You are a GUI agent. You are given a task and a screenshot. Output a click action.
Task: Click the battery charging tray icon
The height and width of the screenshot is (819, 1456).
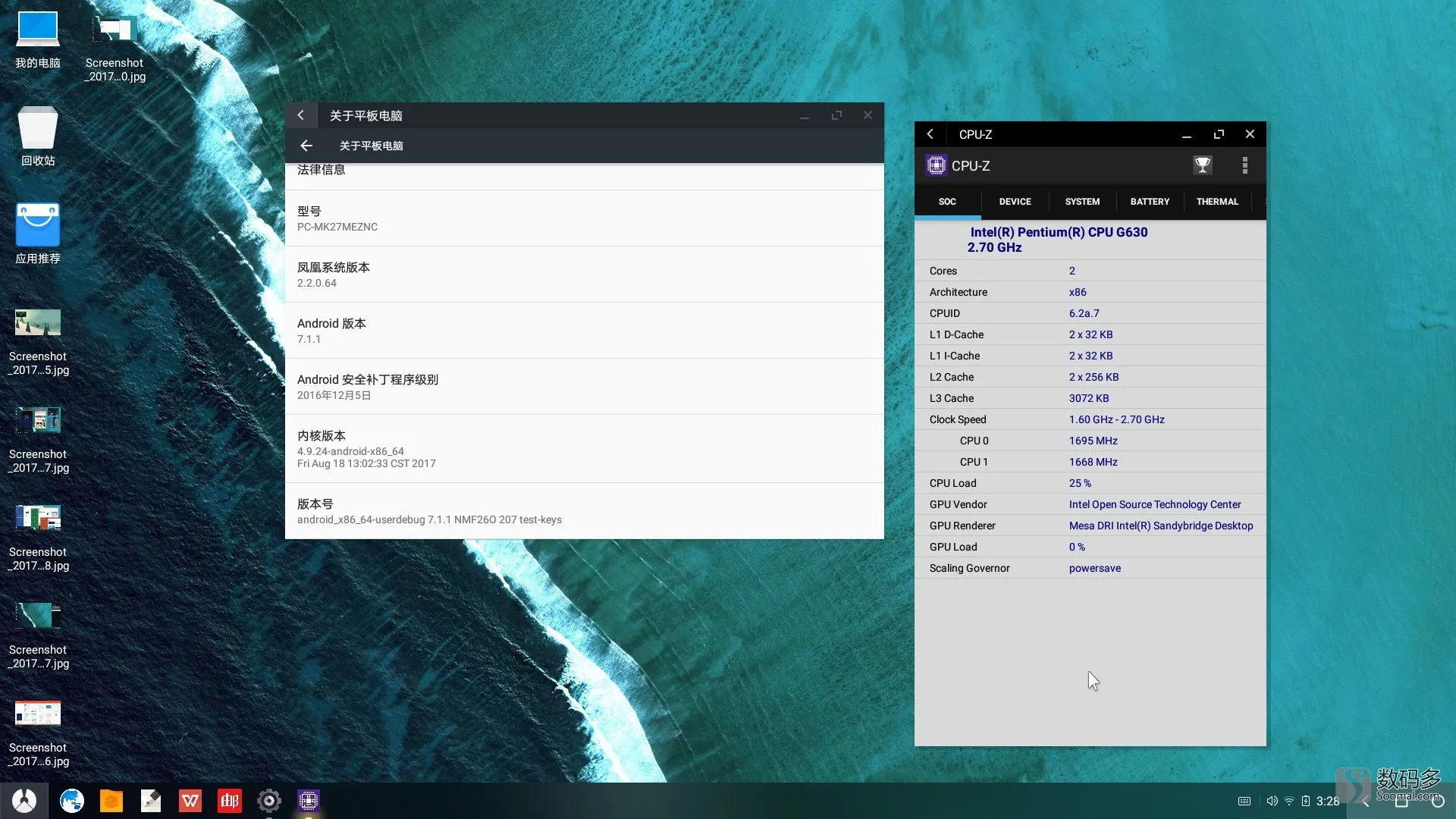click(1306, 801)
